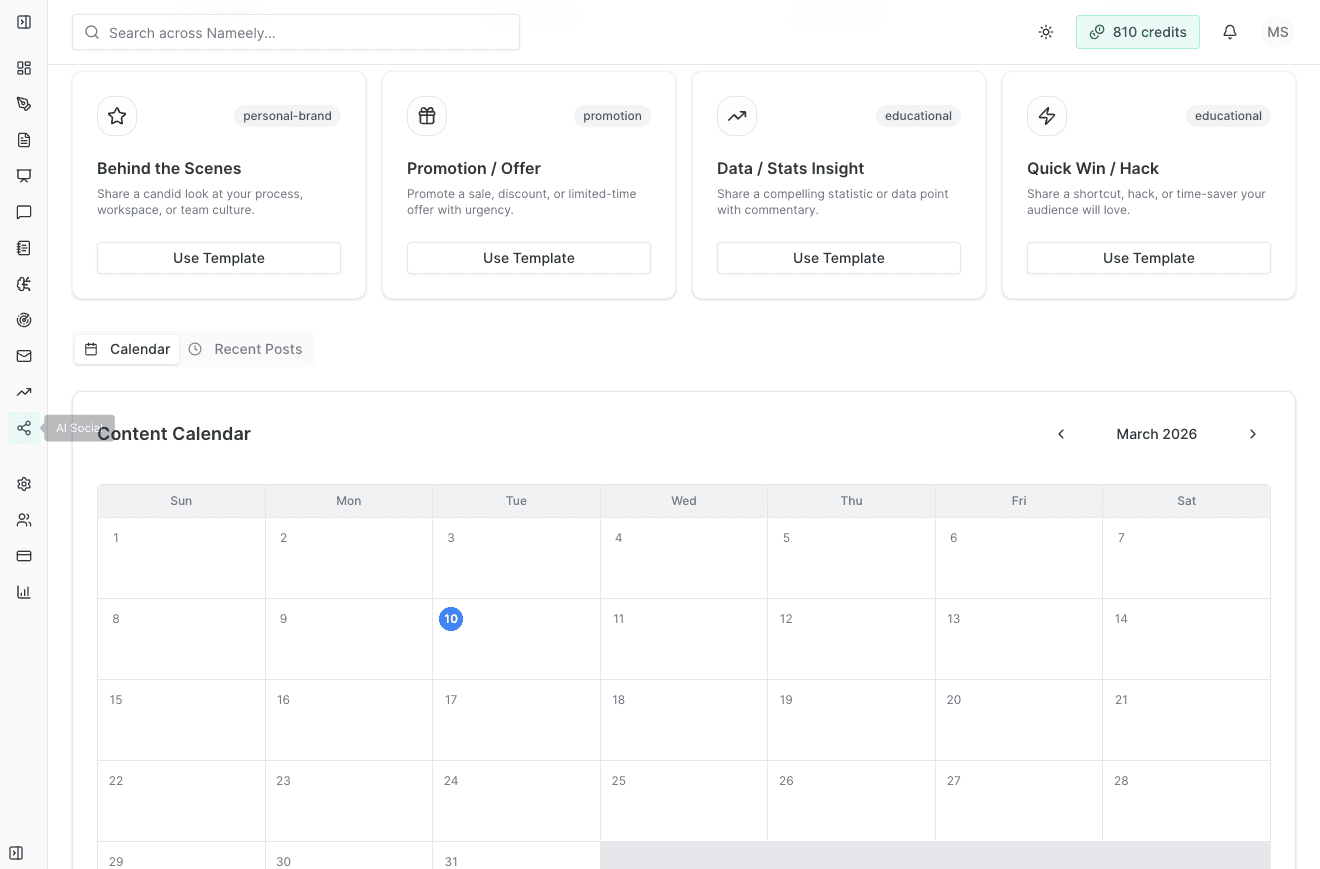Click the Search across Nameely field

coord(295,31)
